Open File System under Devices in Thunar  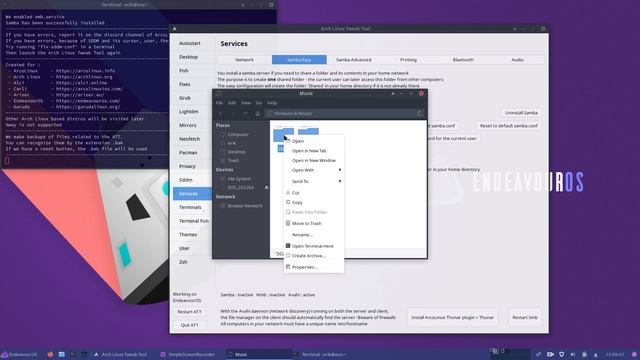point(239,179)
